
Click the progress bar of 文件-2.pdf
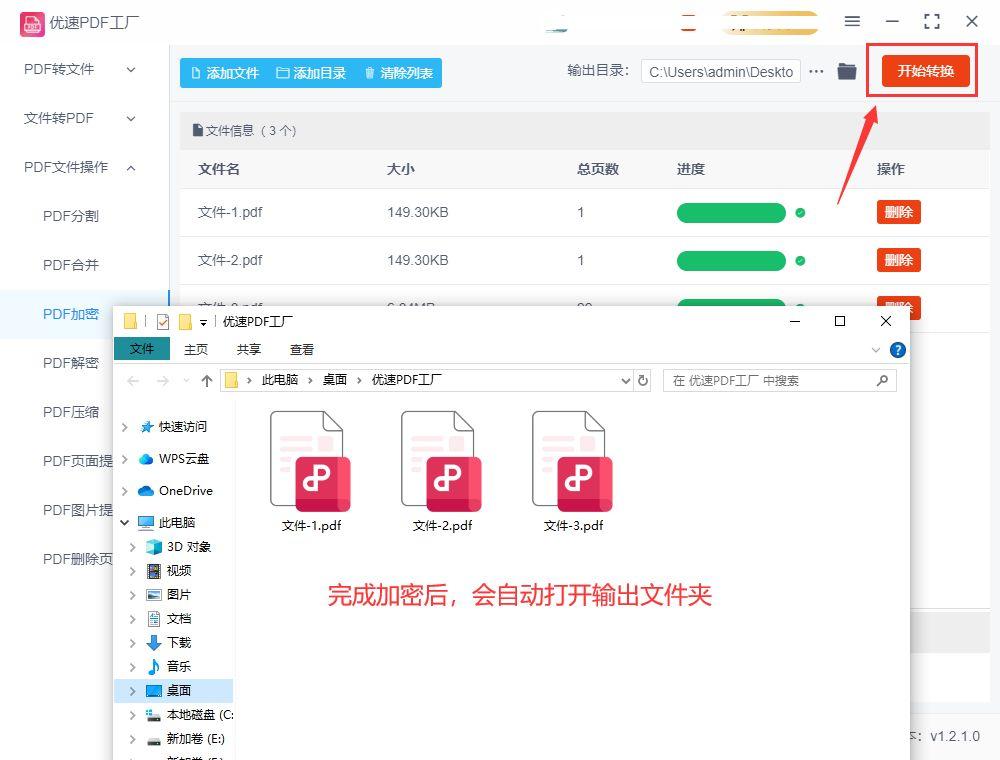(731, 261)
